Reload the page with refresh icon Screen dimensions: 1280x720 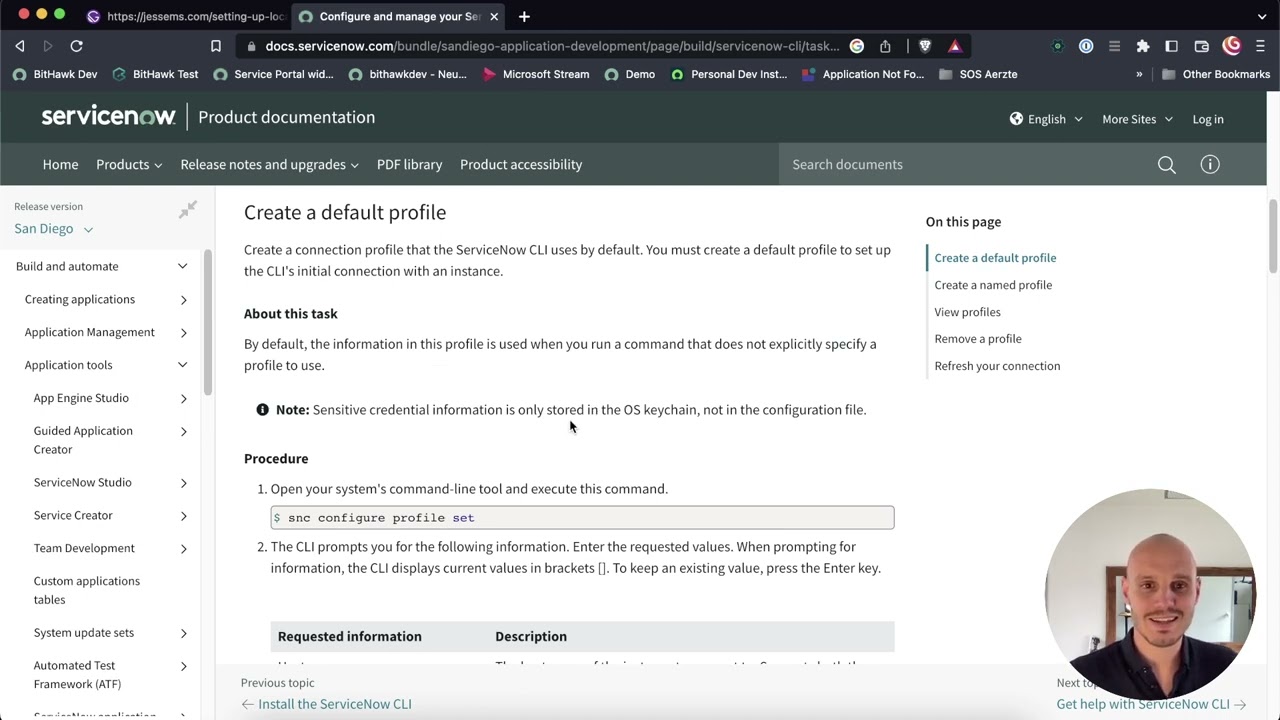pyautogui.click(x=76, y=46)
